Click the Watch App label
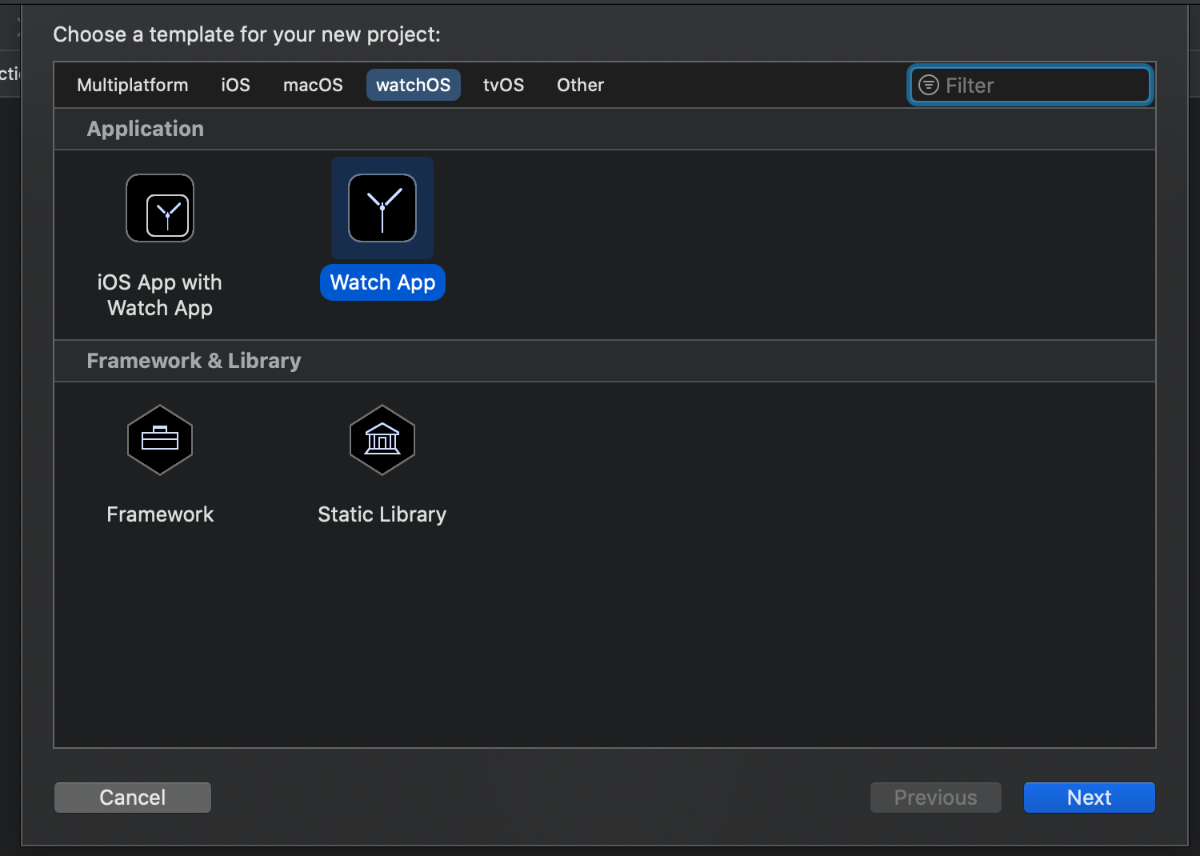Screen dimensions: 1200x856 coord(382,282)
